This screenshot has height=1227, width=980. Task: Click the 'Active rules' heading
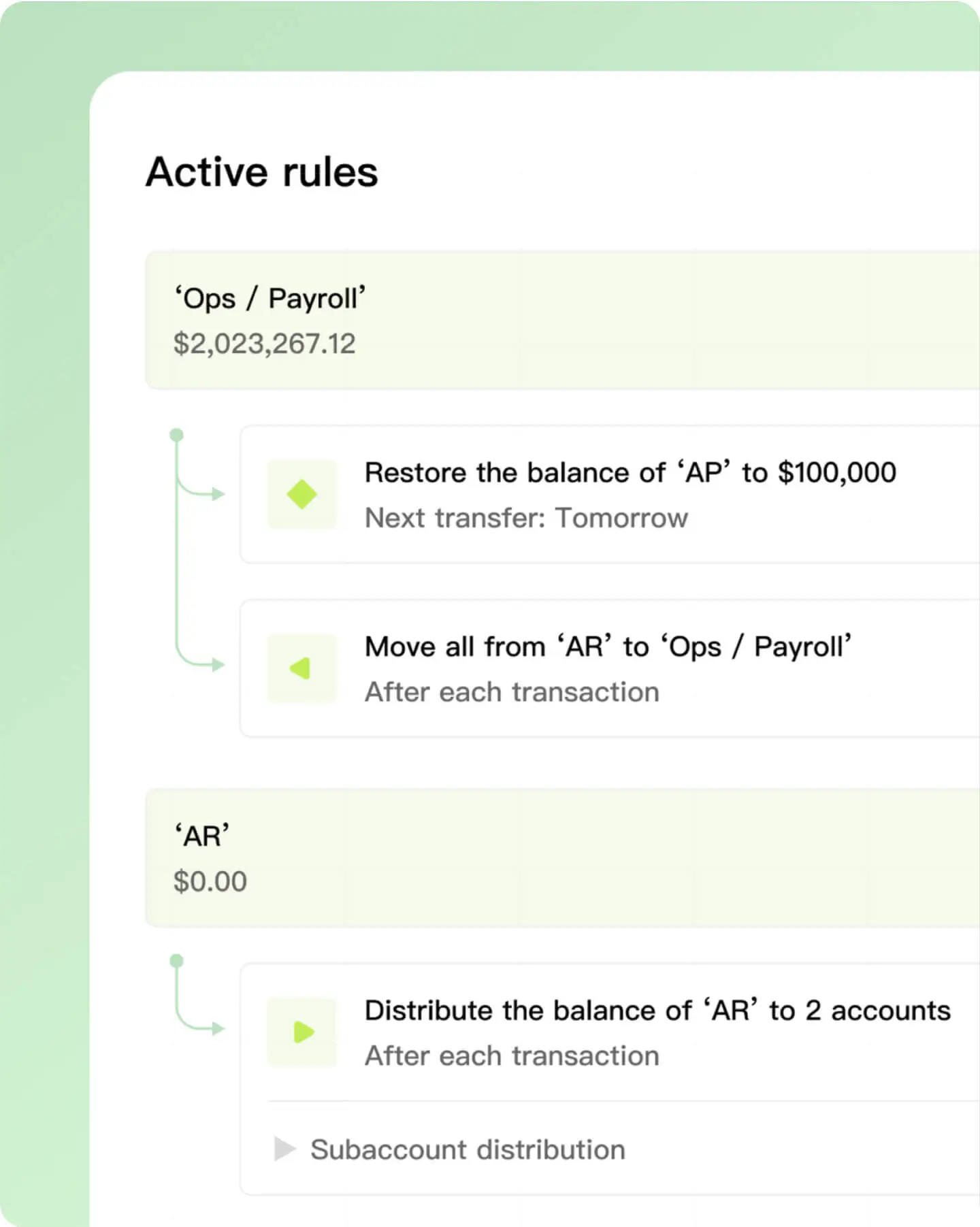pyautogui.click(x=262, y=171)
